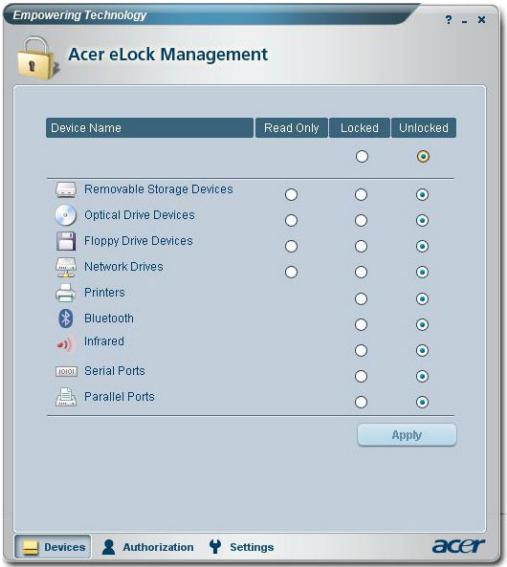Screen dimensions: 507x567
Task: Set Network Drives to Locked
Action: (x=361, y=272)
